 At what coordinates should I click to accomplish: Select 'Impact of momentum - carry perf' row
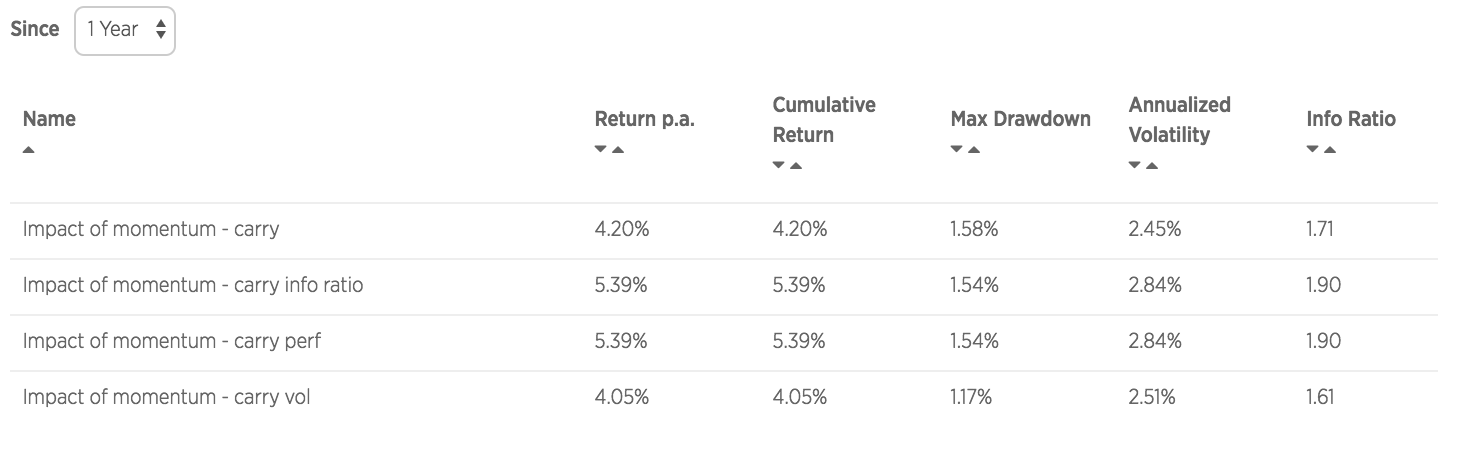pyautogui.click(x=172, y=341)
